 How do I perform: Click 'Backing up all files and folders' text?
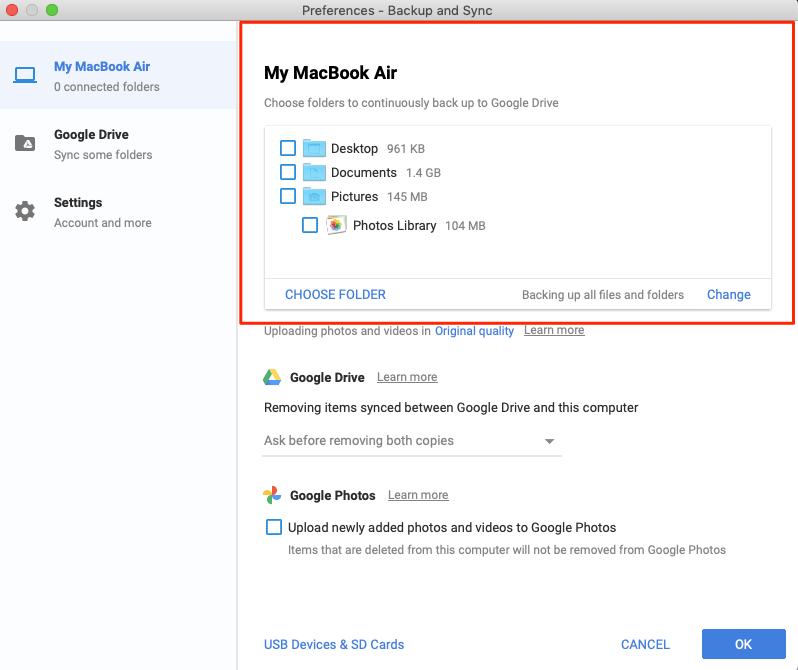point(603,295)
